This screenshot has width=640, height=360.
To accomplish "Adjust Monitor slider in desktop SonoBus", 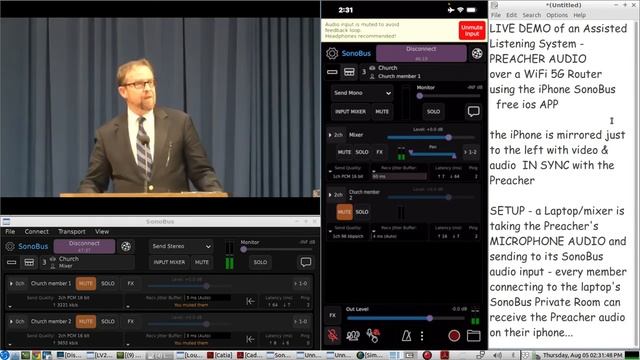I will 278,249.
